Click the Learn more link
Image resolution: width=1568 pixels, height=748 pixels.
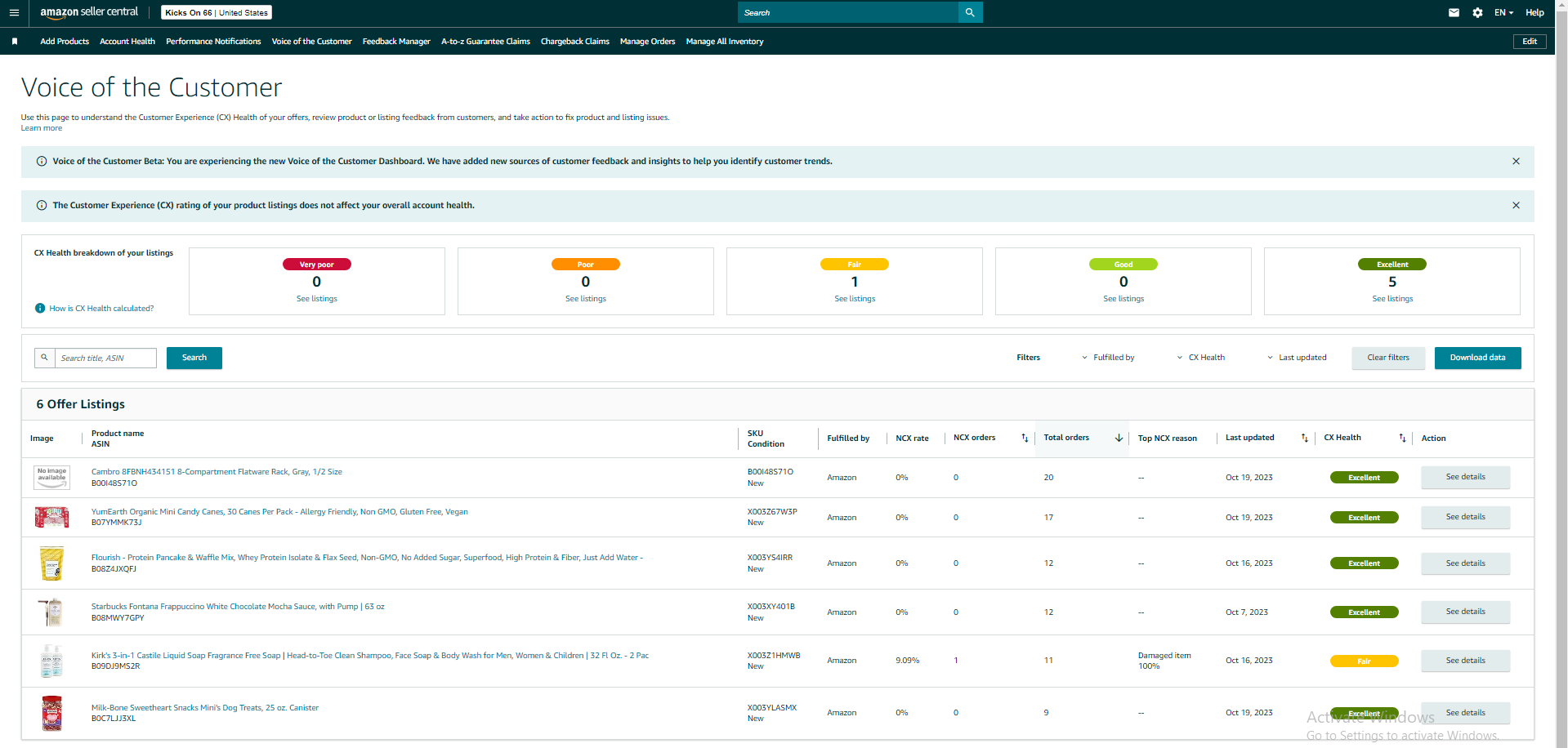coord(42,128)
